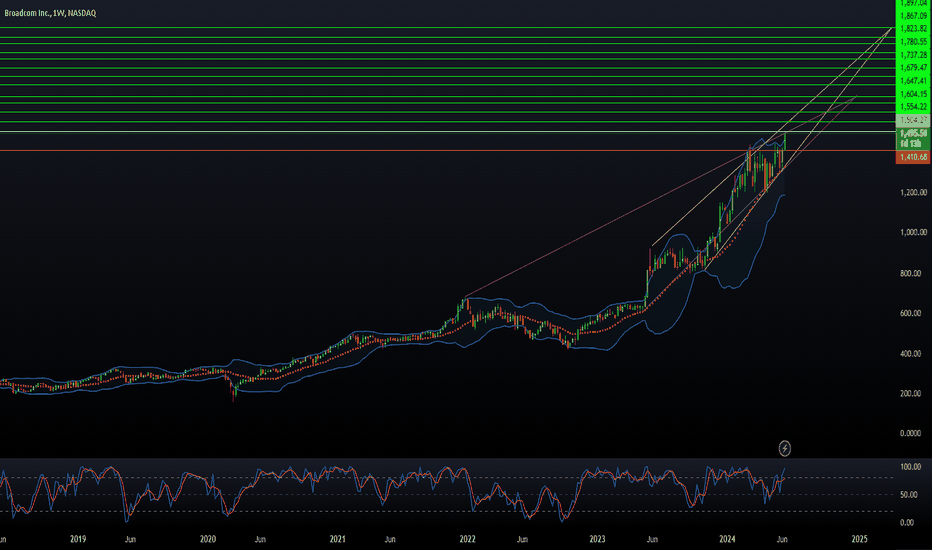Click the 1,000.00 axis value
The width and height of the screenshot is (932, 550).
click(914, 232)
